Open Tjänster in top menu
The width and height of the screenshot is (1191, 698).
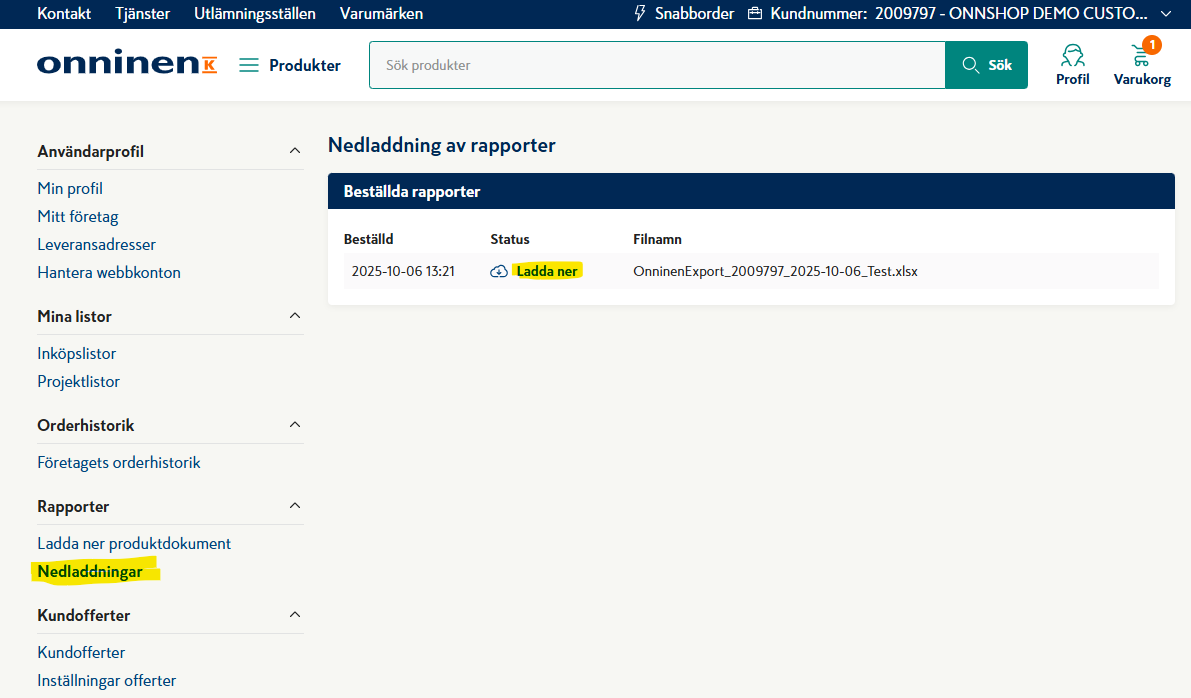coord(143,14)
